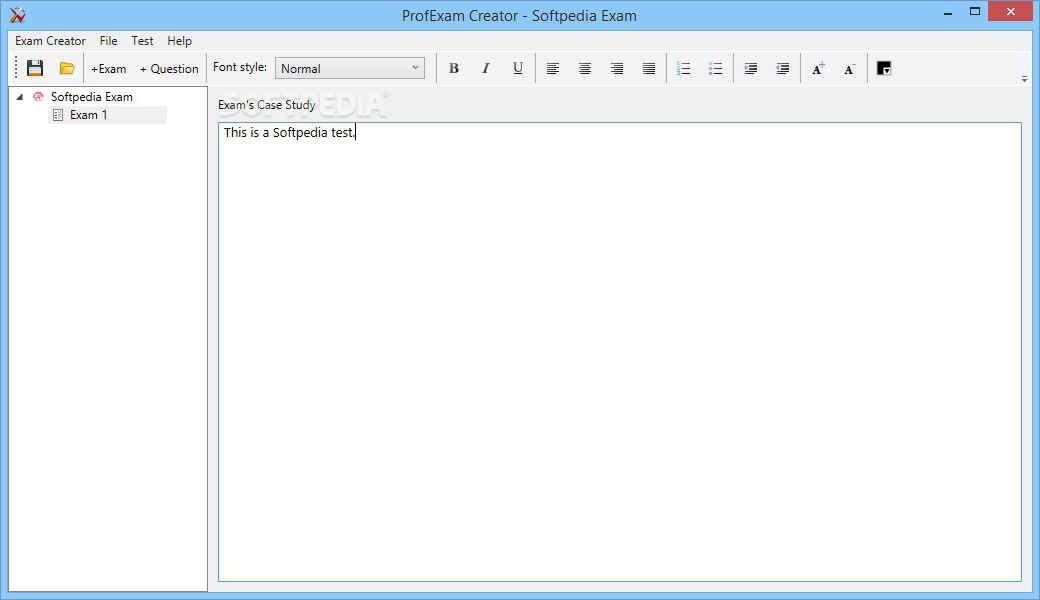The width and height of the screenshot is (1040, 600).
Task: Click the + Question button
Action: click(x=169, y=69)
